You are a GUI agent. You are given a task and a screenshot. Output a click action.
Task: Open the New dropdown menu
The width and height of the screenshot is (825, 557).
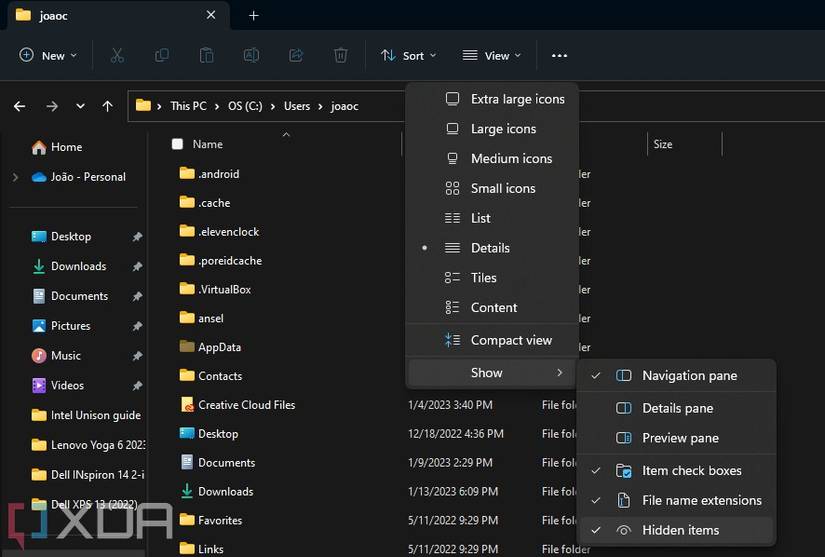pyautogui.click(x=48, y=56)
